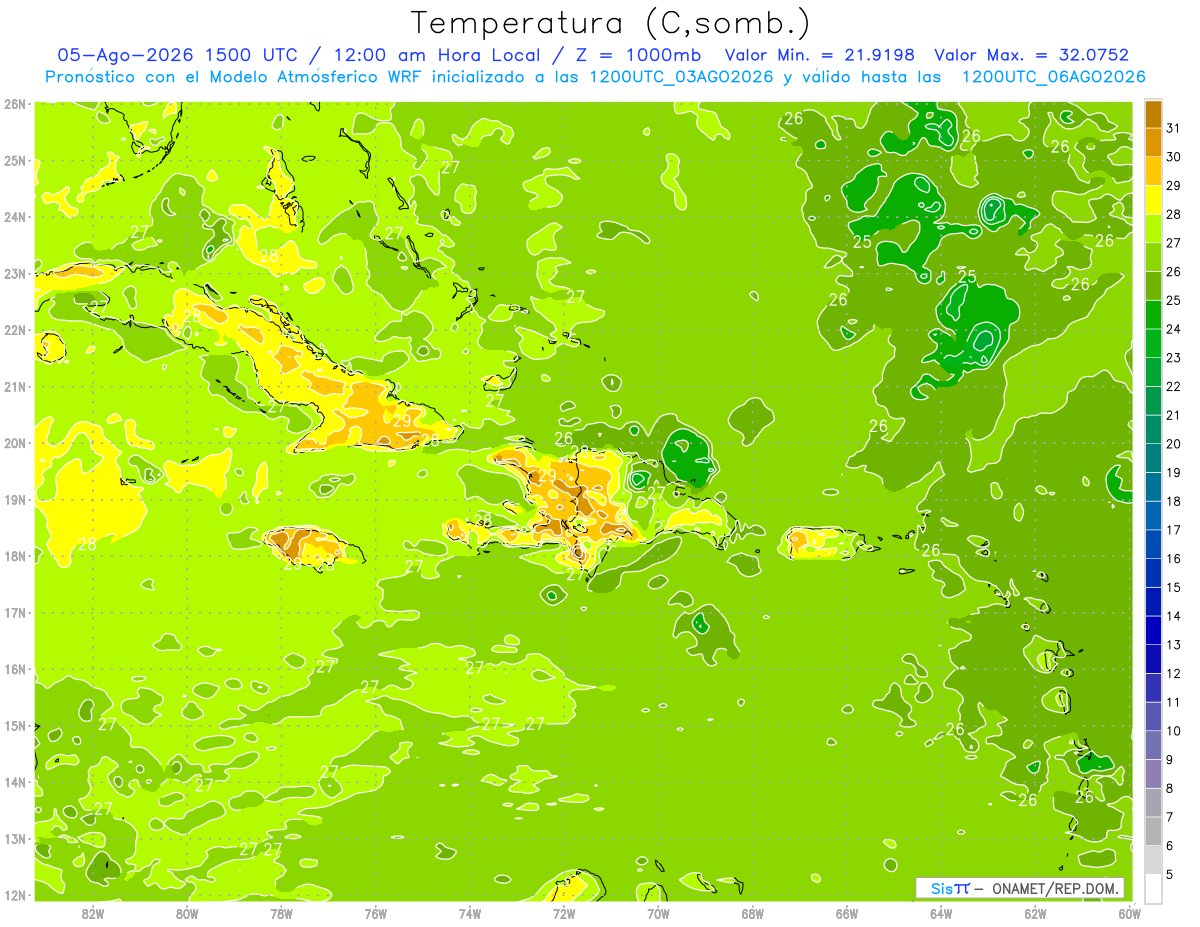Click the legend value 31

pyautogui.click(x=1173, y=128)
